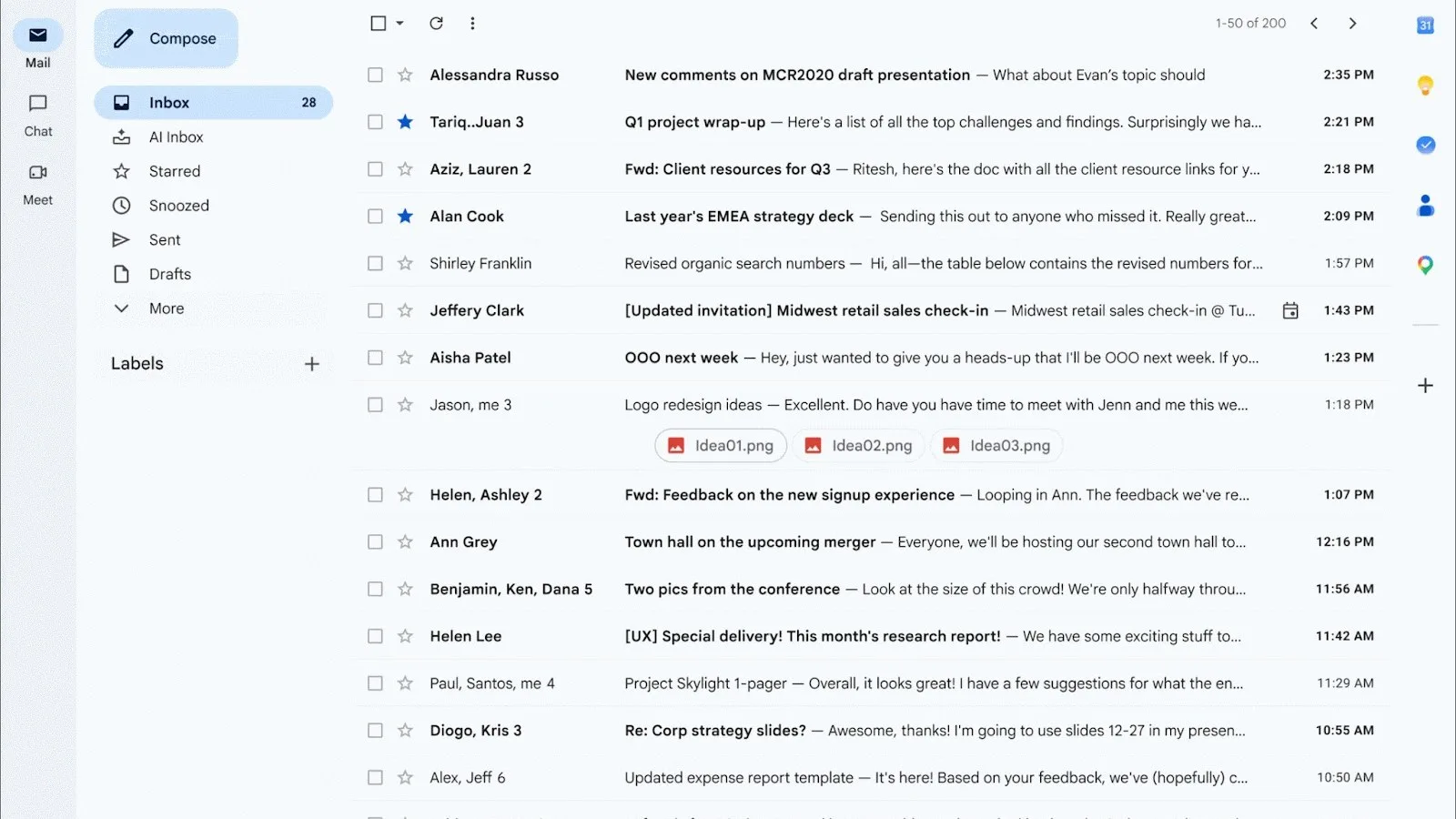Select checkbox for Helen Lee email
Image resolution: width=1456 pixels, height=819 pixels.
click(375, 636)
